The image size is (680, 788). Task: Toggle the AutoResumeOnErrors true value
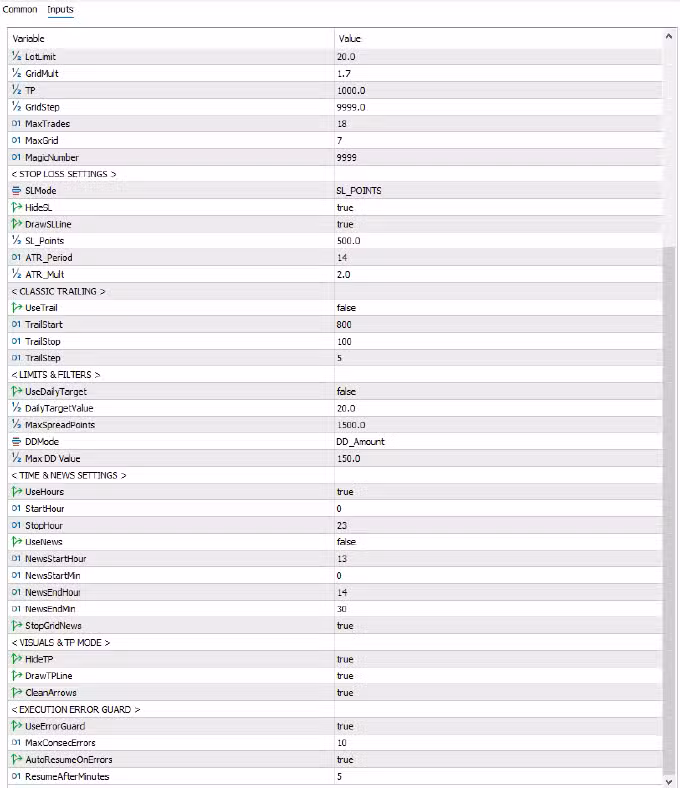345,759
